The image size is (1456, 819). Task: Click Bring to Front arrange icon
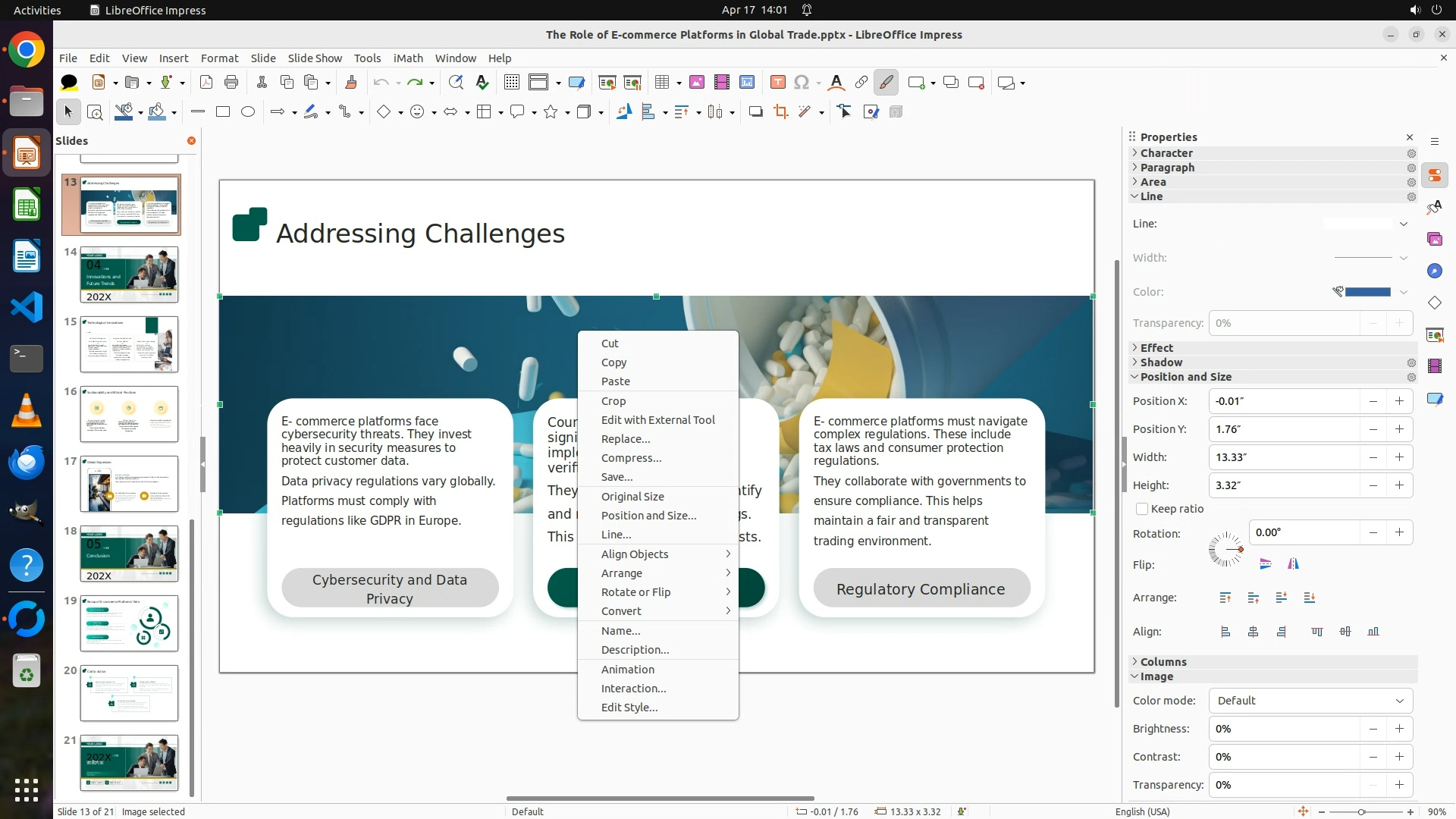pyautogui.click(x=1225, y=598)
